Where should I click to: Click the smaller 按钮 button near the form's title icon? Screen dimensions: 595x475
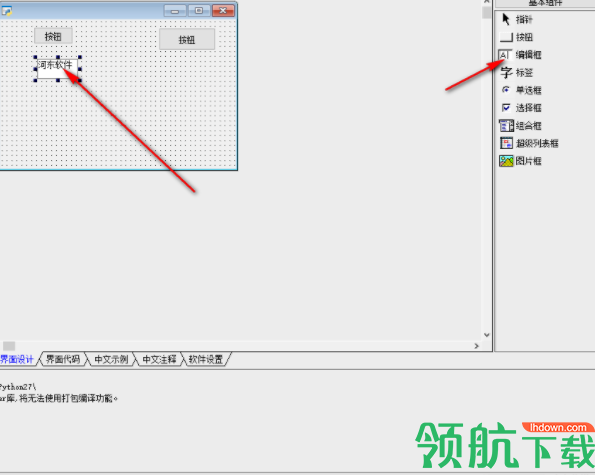pos(53,36)
